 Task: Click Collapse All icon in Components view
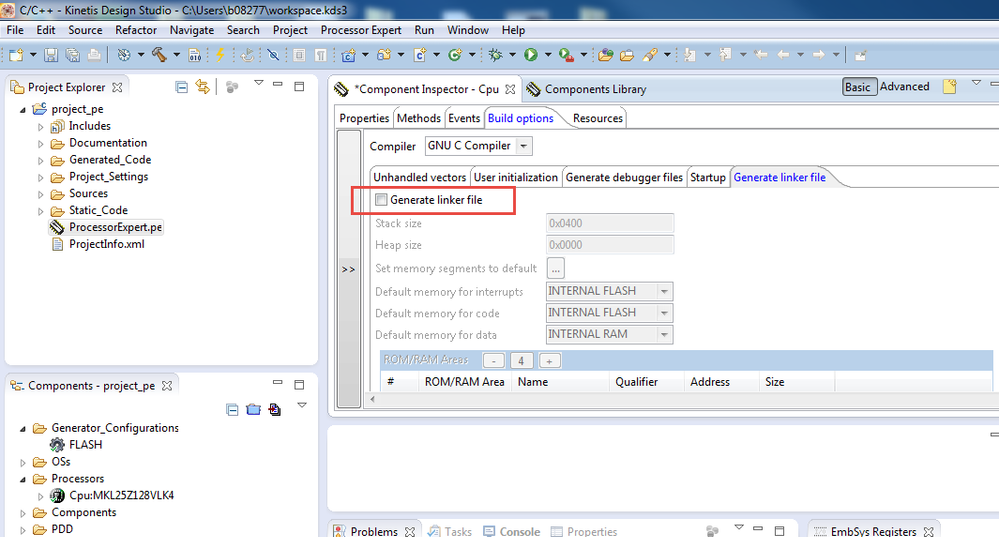click(233, 410)
